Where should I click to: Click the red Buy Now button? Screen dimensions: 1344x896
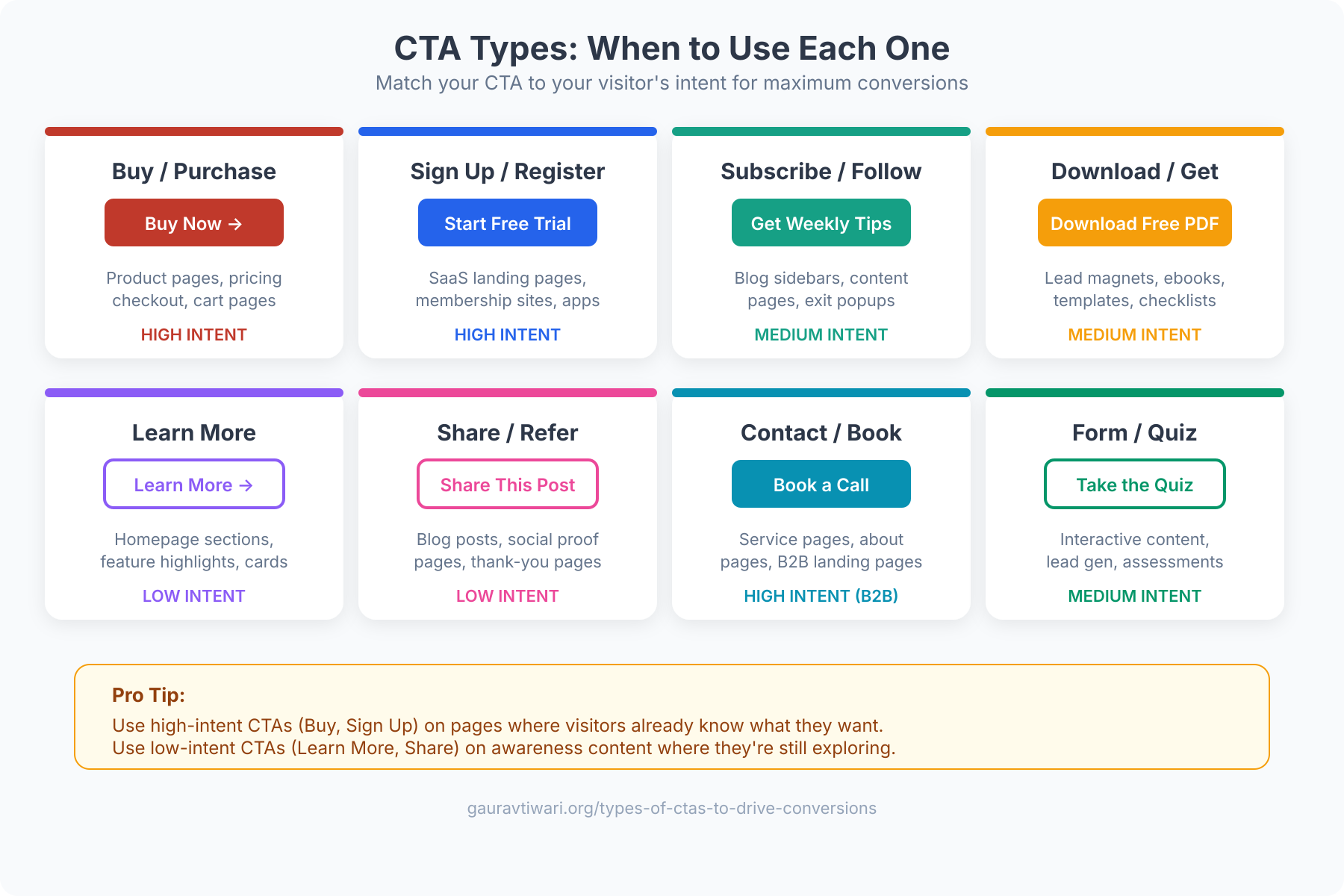[194, 223]
